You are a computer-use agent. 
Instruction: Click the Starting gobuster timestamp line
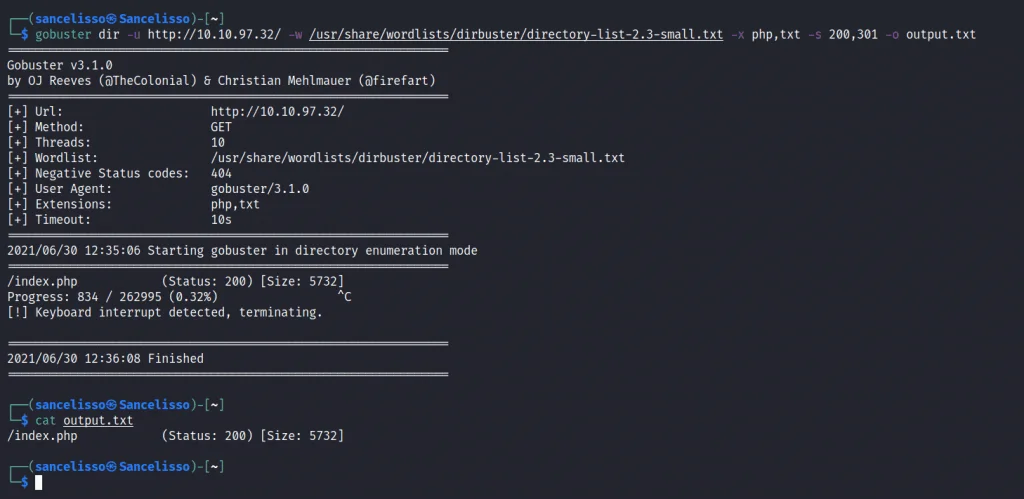click(x=242, y=250)
